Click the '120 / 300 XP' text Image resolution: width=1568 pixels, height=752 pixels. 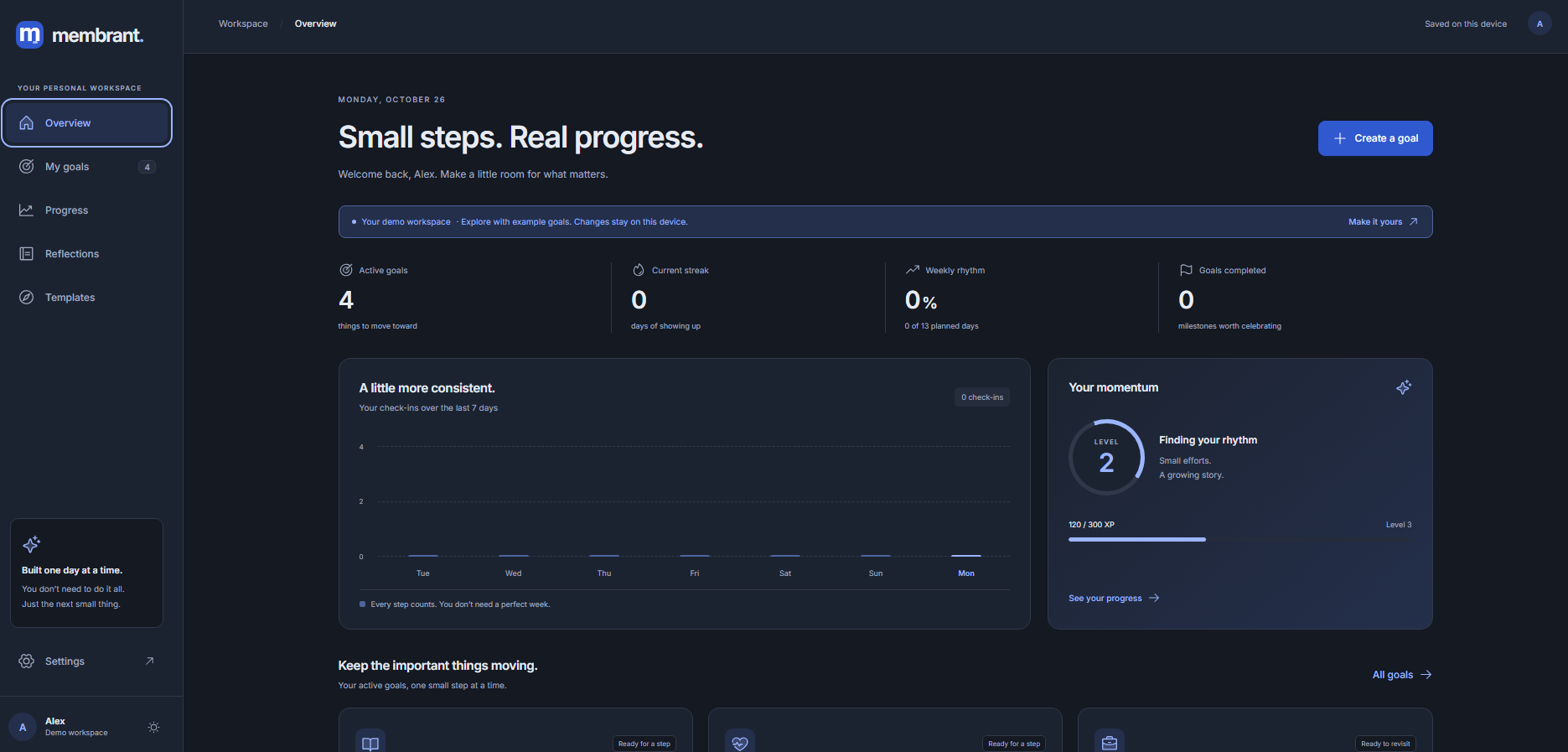(x=1091, y=525)
